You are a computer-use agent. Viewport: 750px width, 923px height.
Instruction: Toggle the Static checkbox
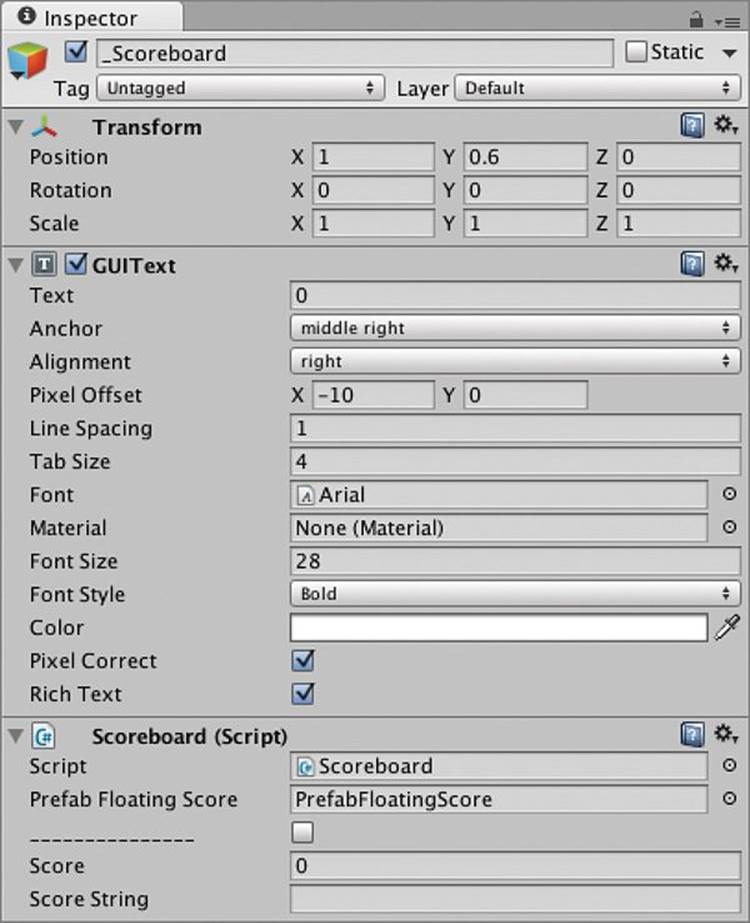coord(636,52)
